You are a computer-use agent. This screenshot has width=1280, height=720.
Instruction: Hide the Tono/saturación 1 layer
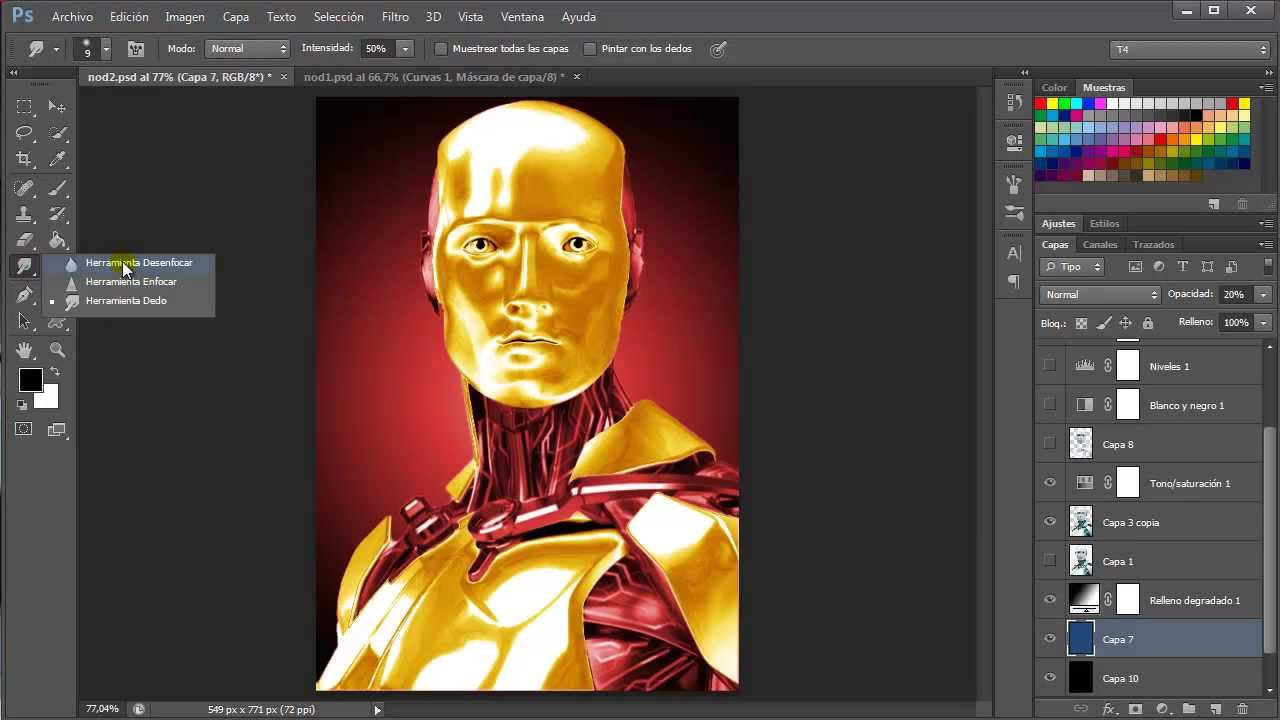pos(1049,483)
